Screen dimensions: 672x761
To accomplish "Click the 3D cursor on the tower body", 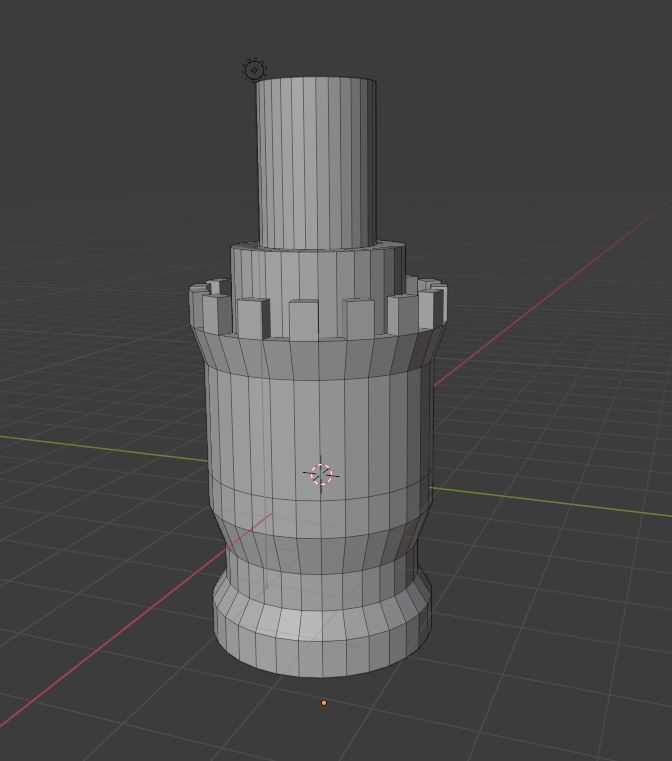I will click(x=321, y=474).
